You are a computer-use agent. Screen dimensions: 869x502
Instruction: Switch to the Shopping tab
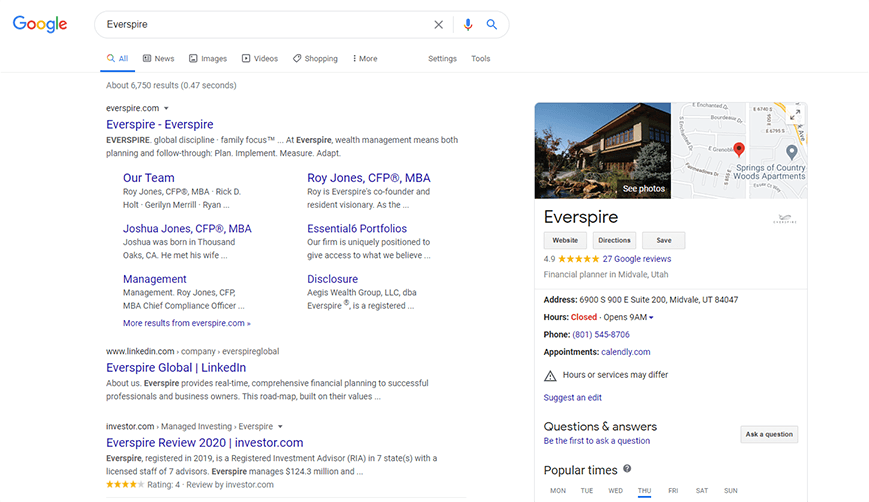tap(315, 59)
